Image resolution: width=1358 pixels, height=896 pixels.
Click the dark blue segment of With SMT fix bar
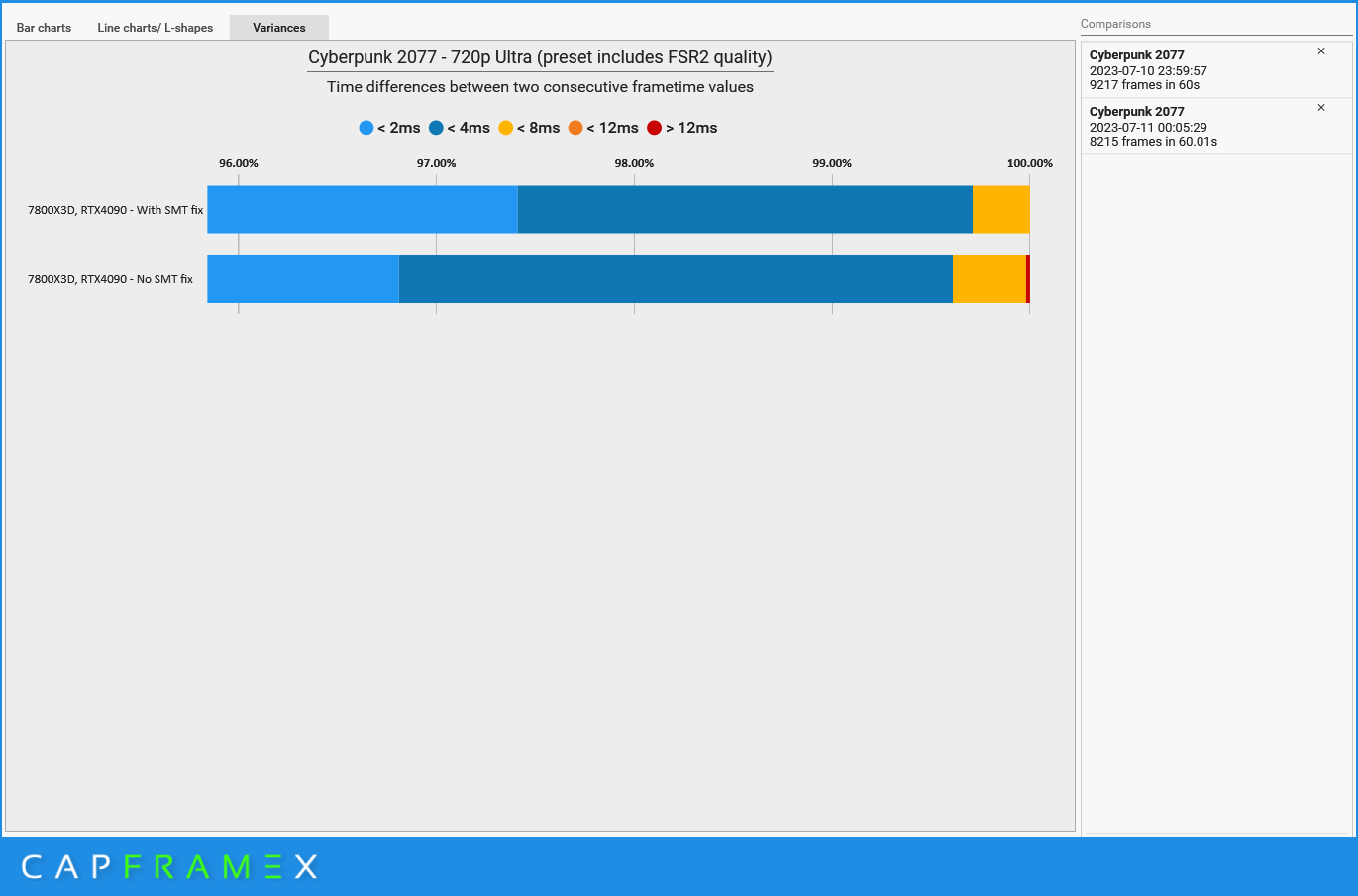point(745,209)
